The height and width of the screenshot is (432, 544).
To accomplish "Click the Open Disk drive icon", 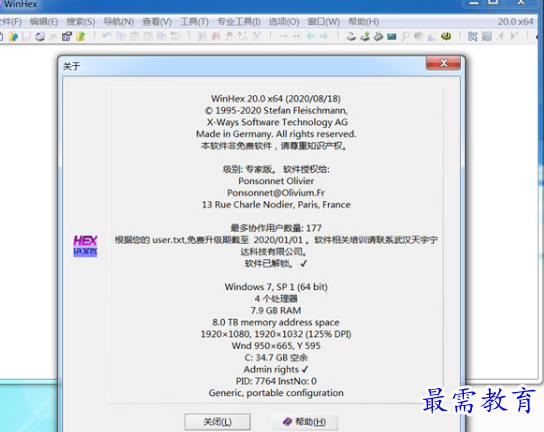I will [x=351, y=36].
